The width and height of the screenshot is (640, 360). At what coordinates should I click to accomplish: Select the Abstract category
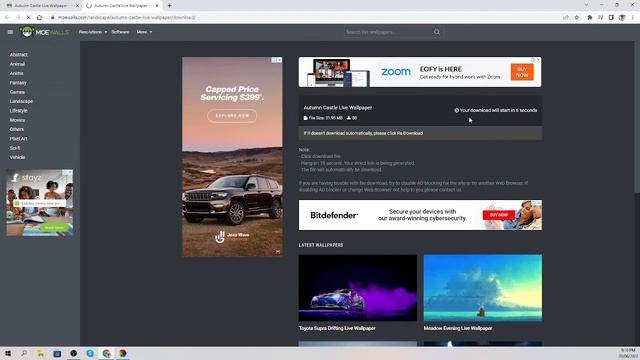tap(19, 55)
